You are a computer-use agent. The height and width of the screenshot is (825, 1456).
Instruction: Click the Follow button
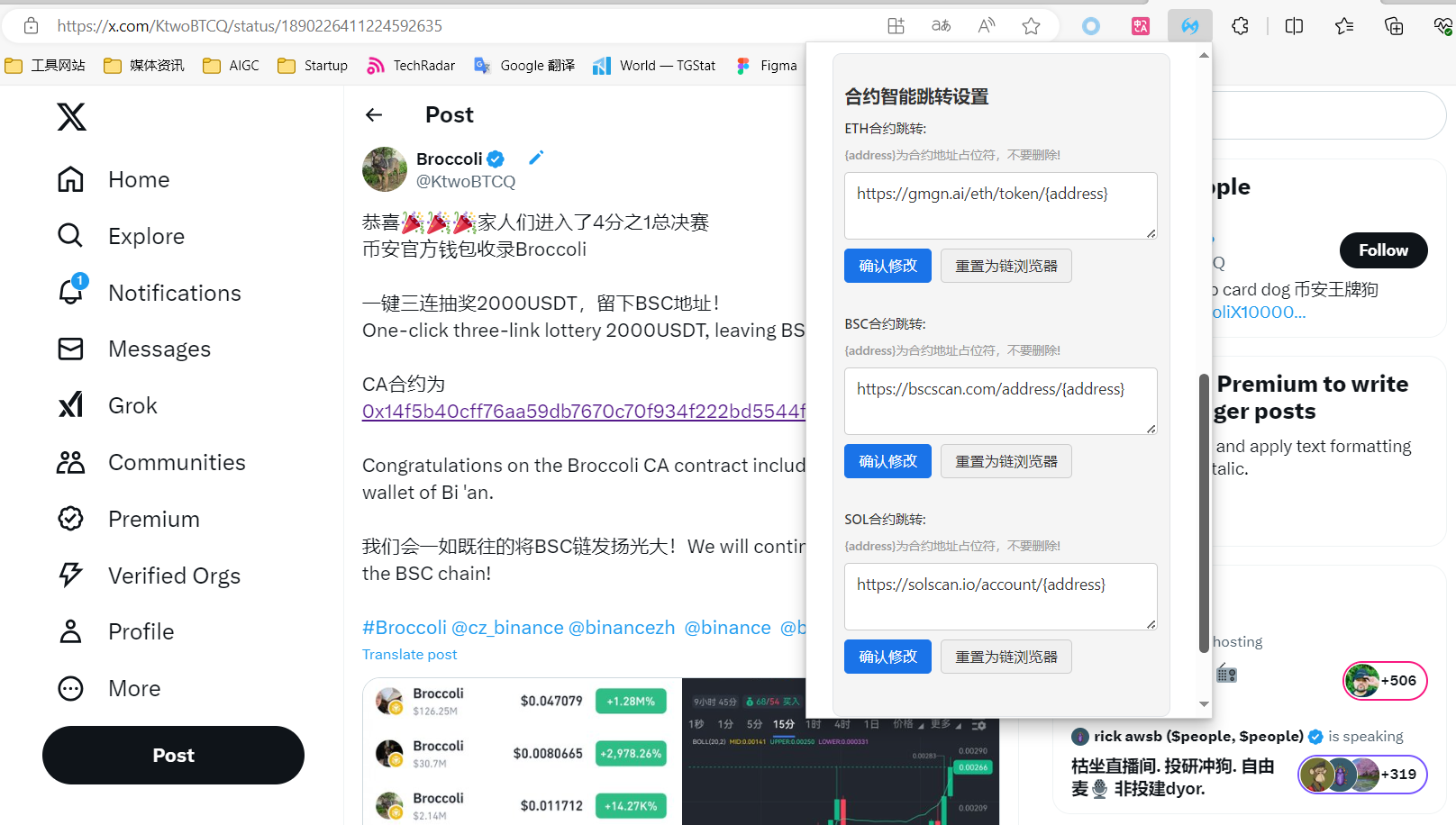click(1383, 250)
